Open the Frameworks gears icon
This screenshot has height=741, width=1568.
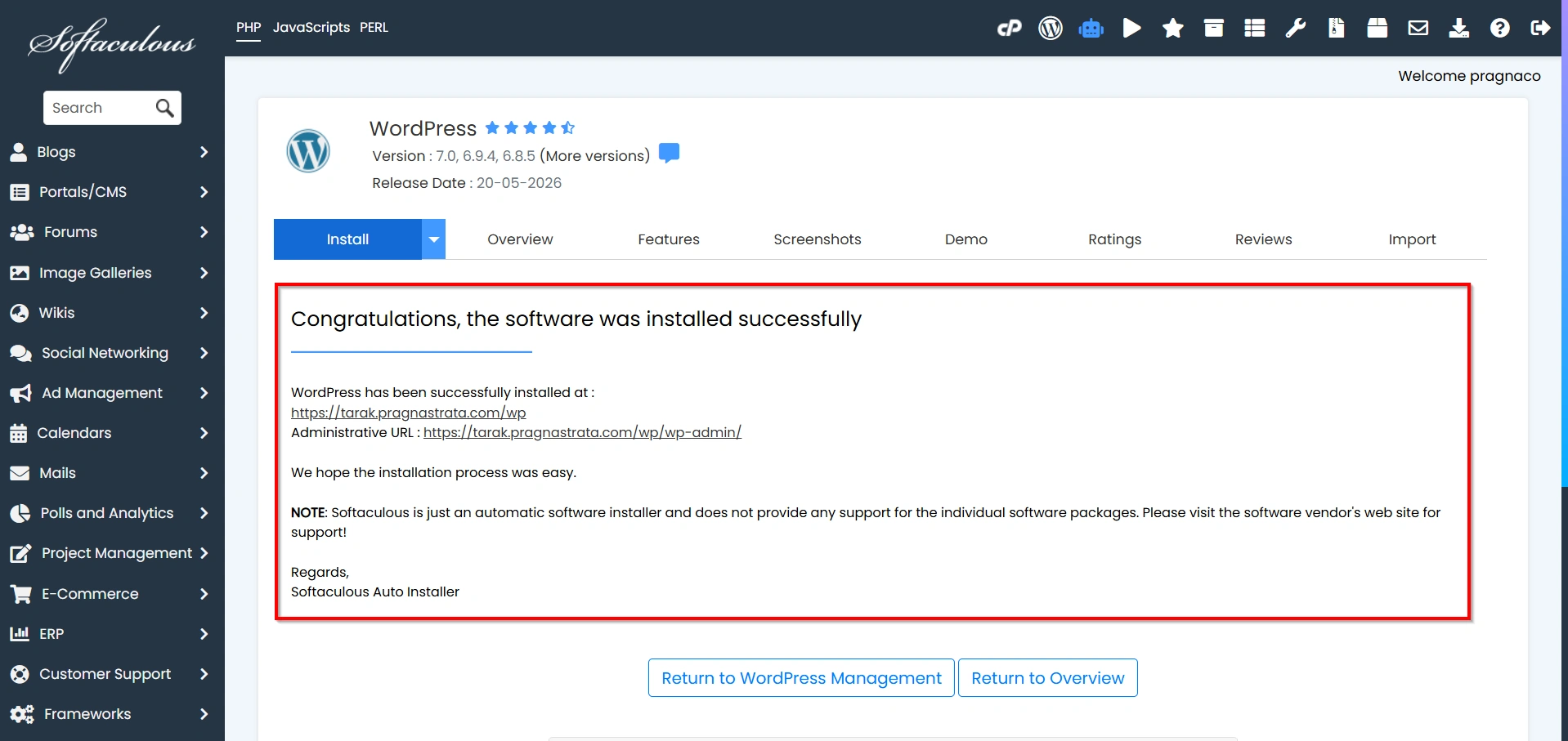tap(21, 714)
